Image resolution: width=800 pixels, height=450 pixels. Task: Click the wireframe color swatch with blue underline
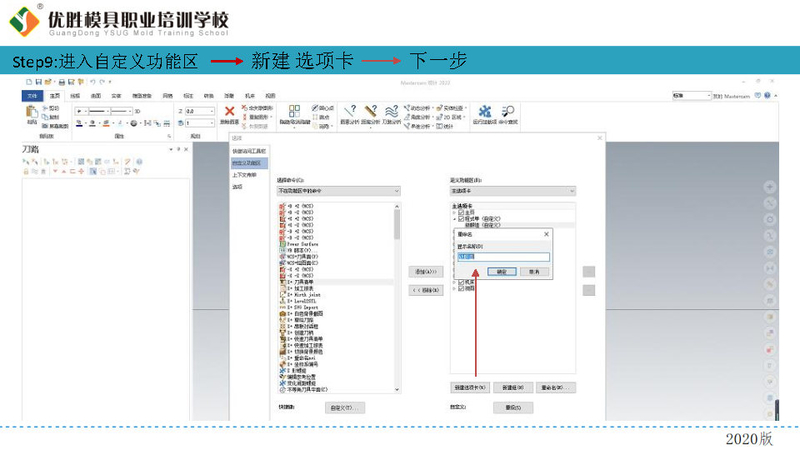pos(79,123)
